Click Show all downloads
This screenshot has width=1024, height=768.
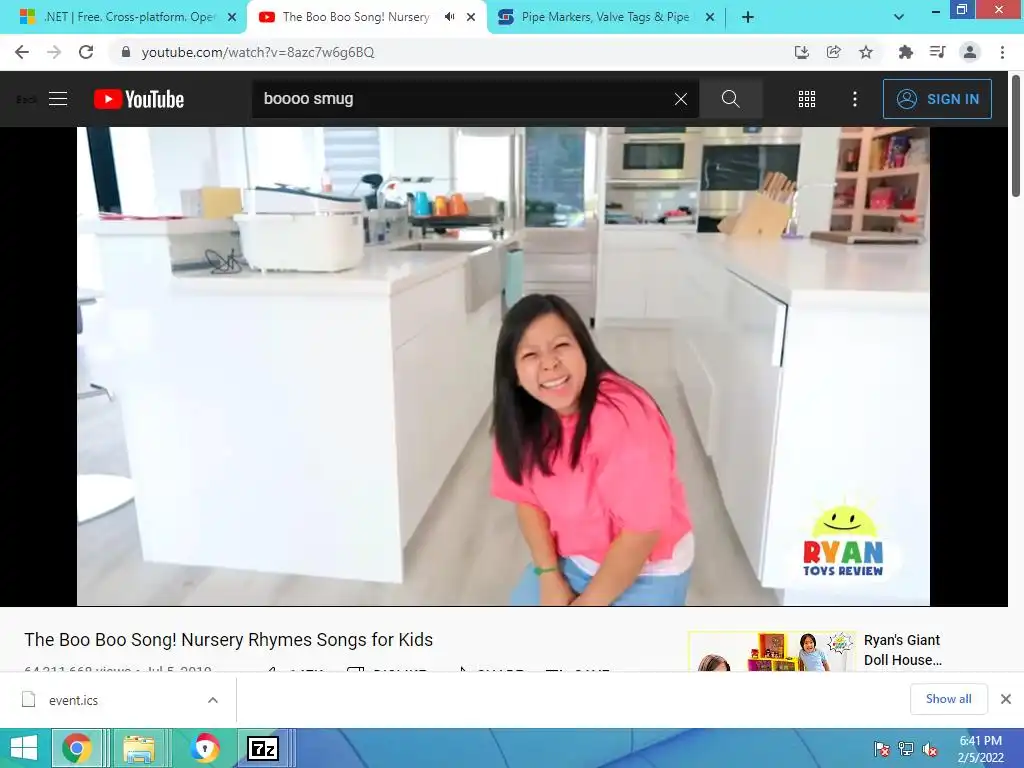pos(948,699)
